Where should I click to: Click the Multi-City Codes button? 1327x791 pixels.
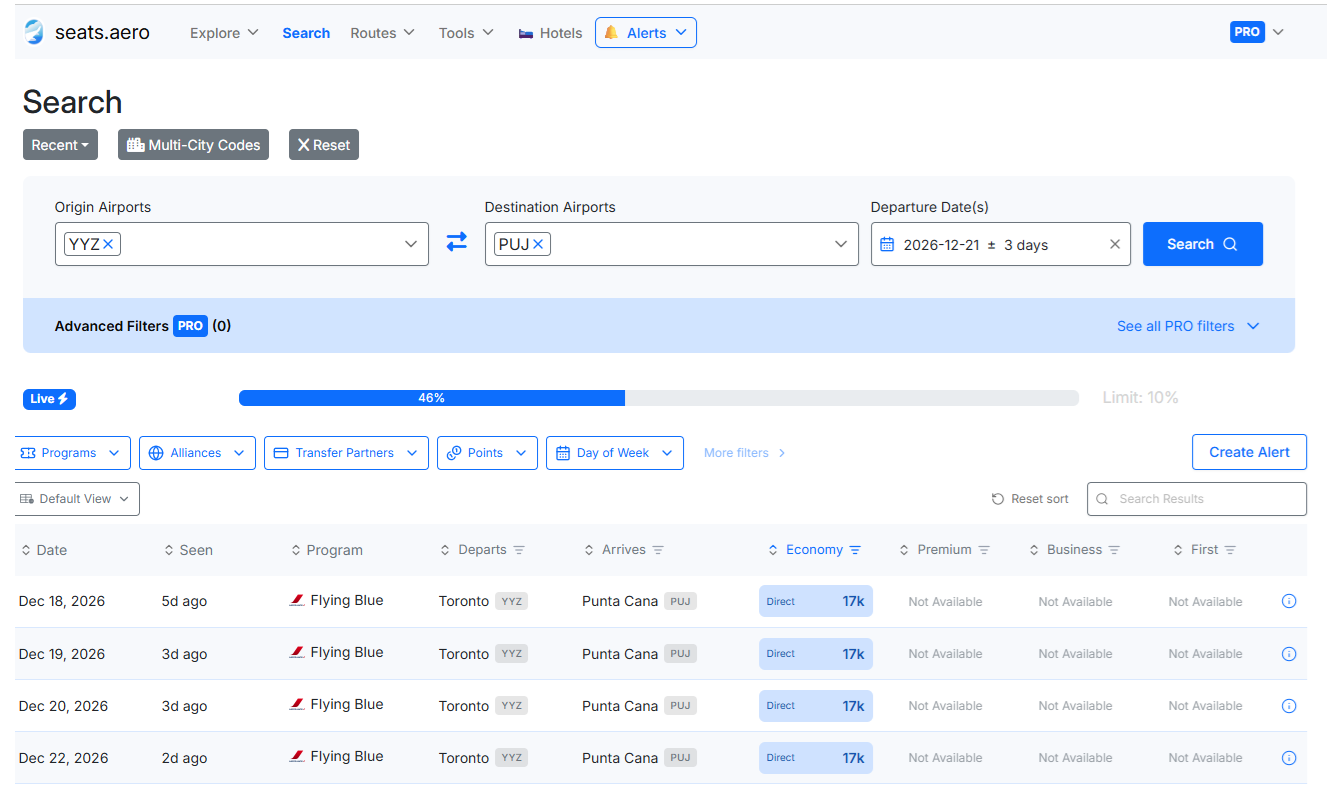193,145
